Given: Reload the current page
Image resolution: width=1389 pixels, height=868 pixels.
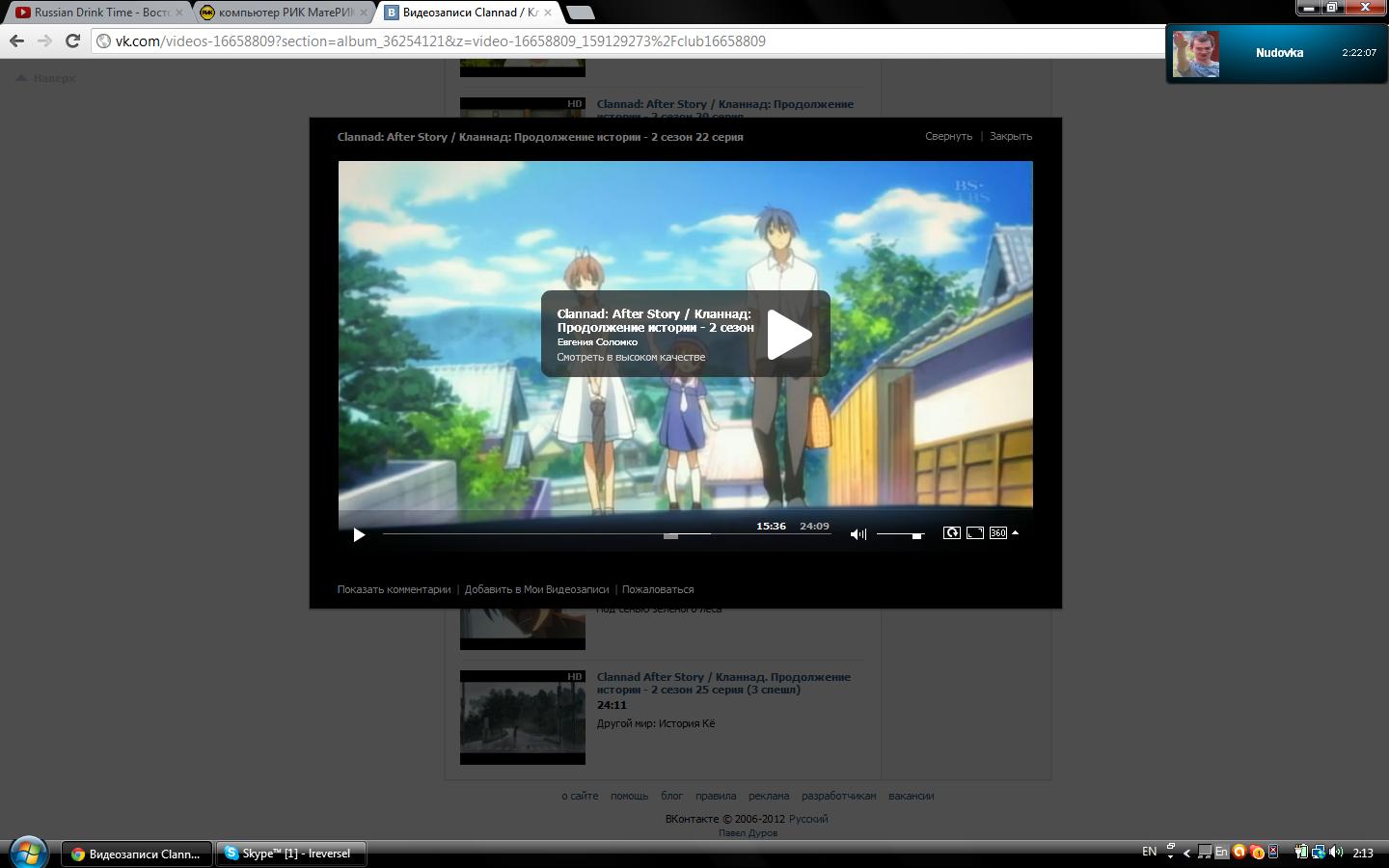Looking at the screenshot, I should (x=72, y=41).
